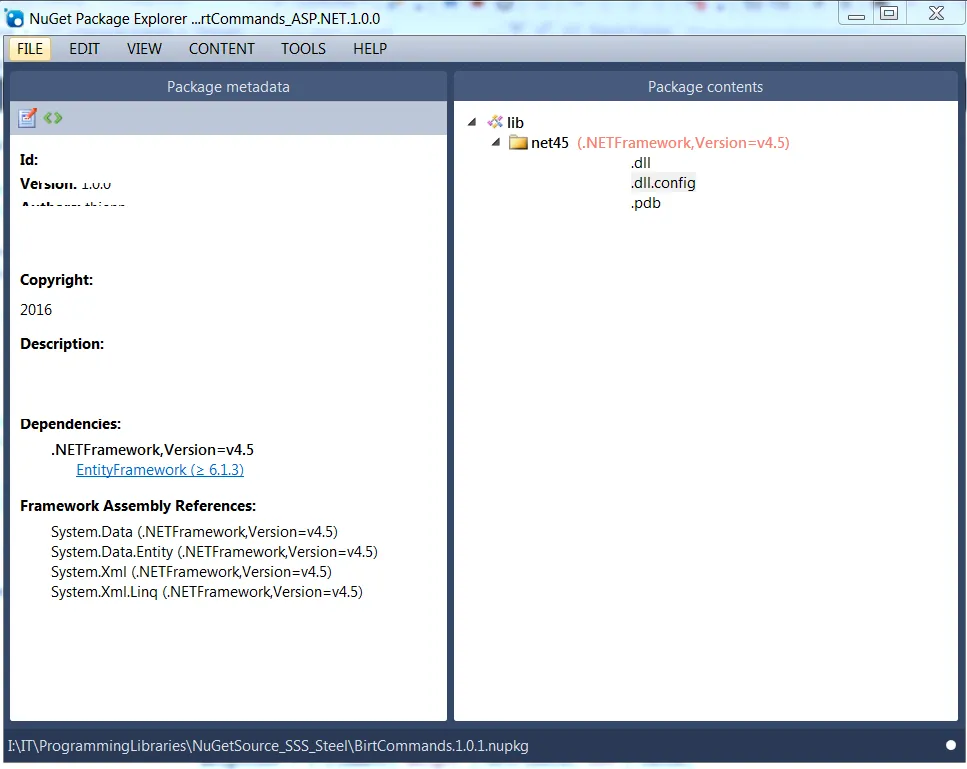The width and height of the screenshot is (967, 769).
Task: Click the white status indicator dot
Action: pos(951,745)
